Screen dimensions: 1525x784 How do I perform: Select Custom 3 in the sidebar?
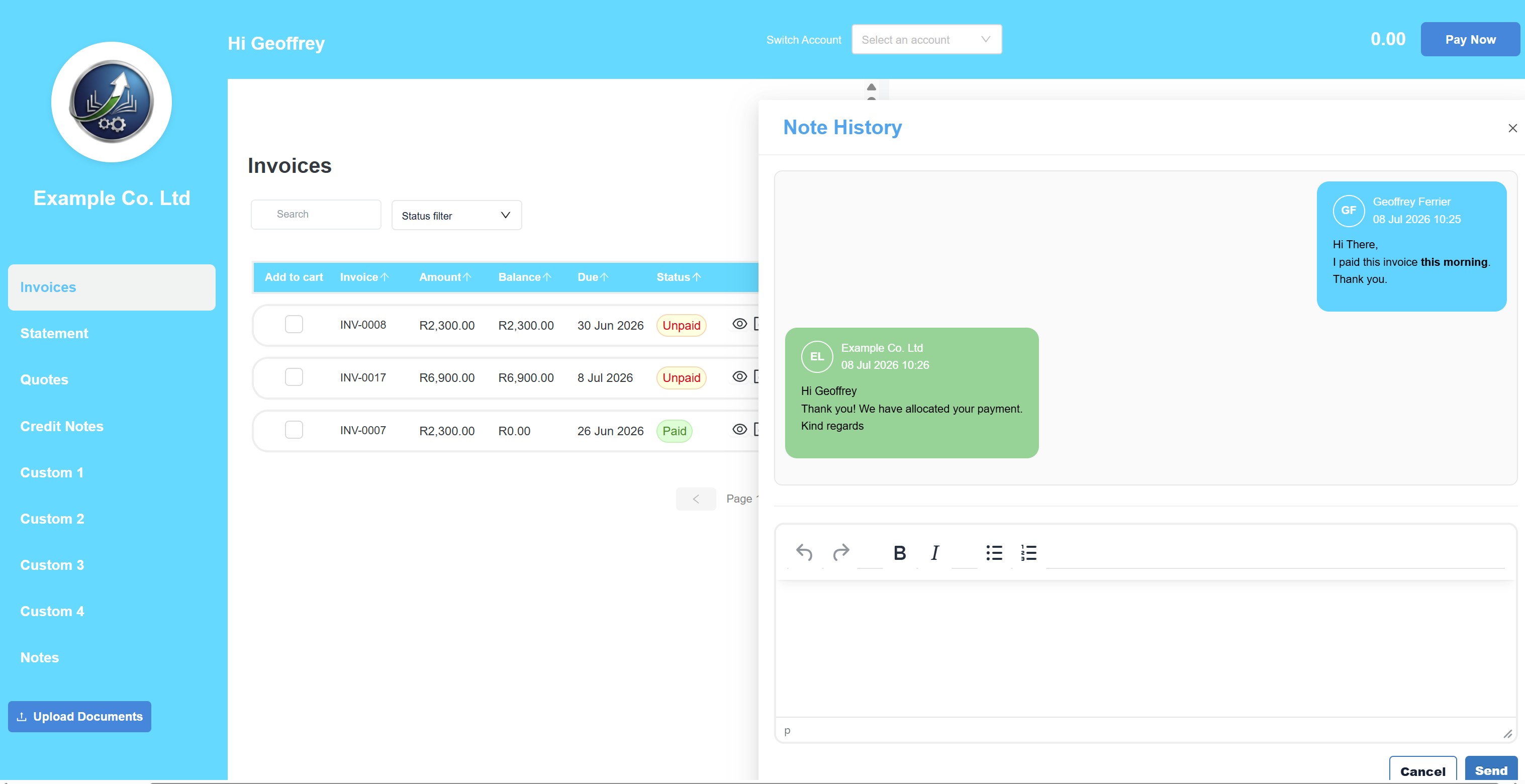52,564
